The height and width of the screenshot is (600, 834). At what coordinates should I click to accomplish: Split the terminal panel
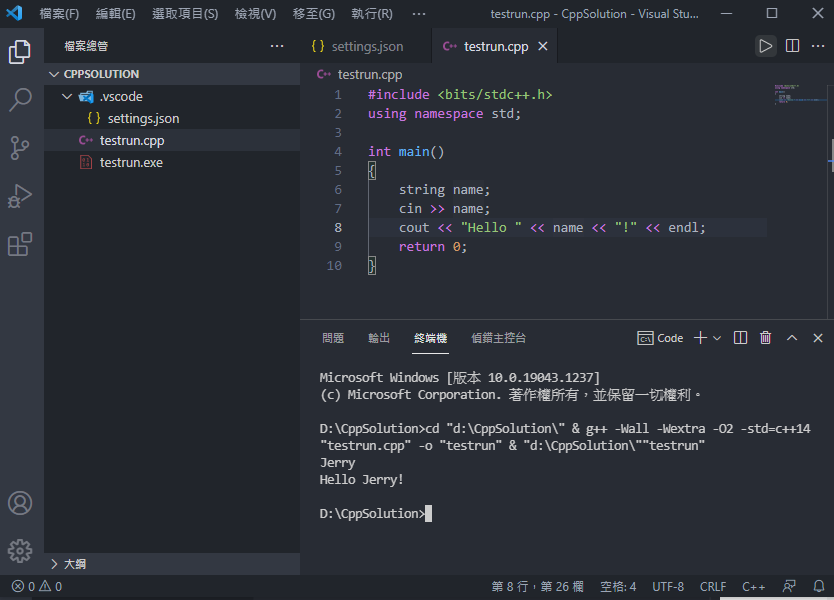[x=740, y=338]
